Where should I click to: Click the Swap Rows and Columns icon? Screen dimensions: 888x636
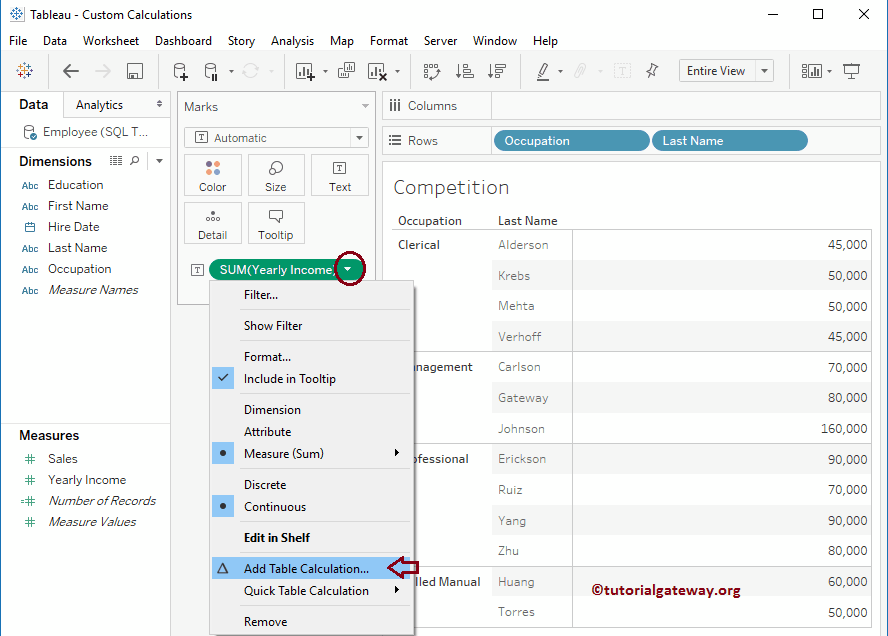pos(432,71)
